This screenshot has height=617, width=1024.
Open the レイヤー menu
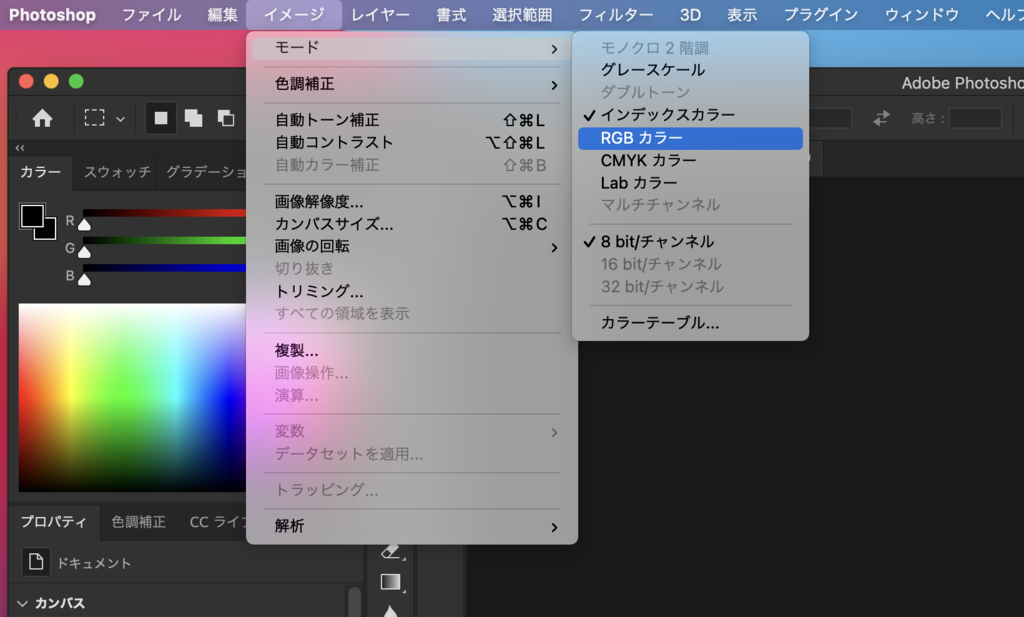pyautogui.click(x=381, y=14)
